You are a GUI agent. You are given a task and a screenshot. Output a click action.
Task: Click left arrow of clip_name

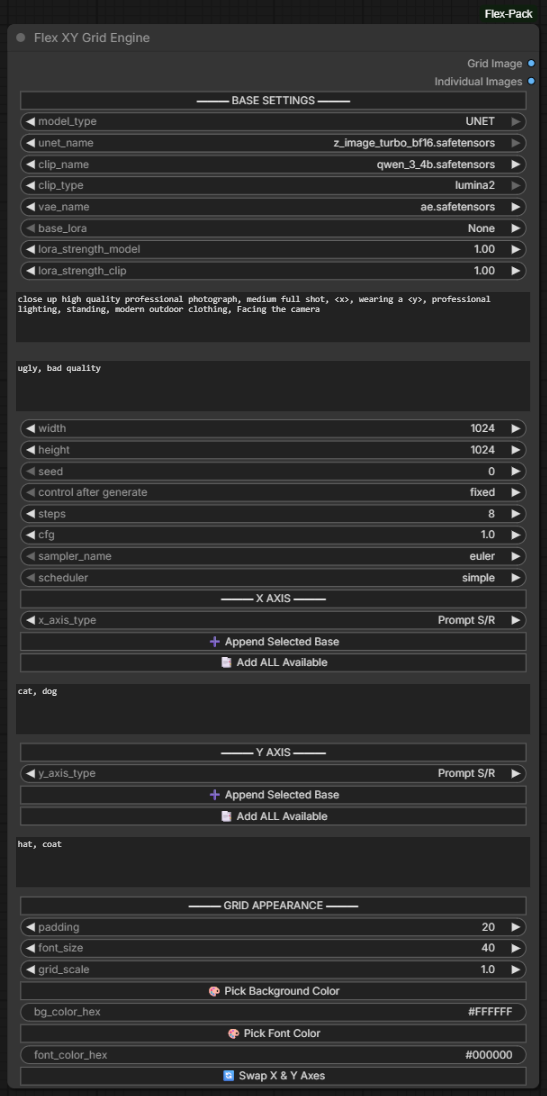[30, 164]
